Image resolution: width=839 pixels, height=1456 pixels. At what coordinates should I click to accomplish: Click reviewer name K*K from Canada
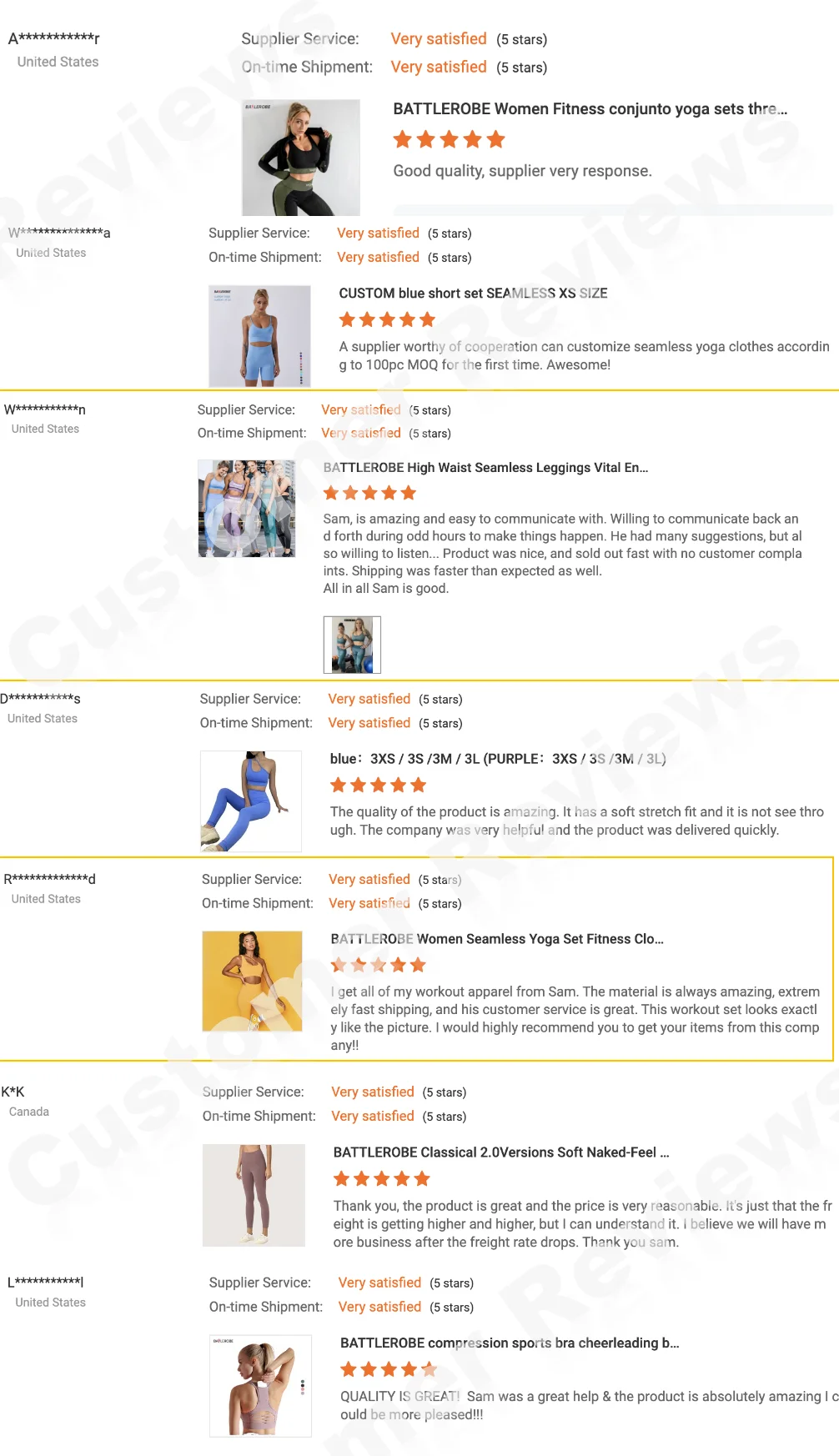[13, 1092]
